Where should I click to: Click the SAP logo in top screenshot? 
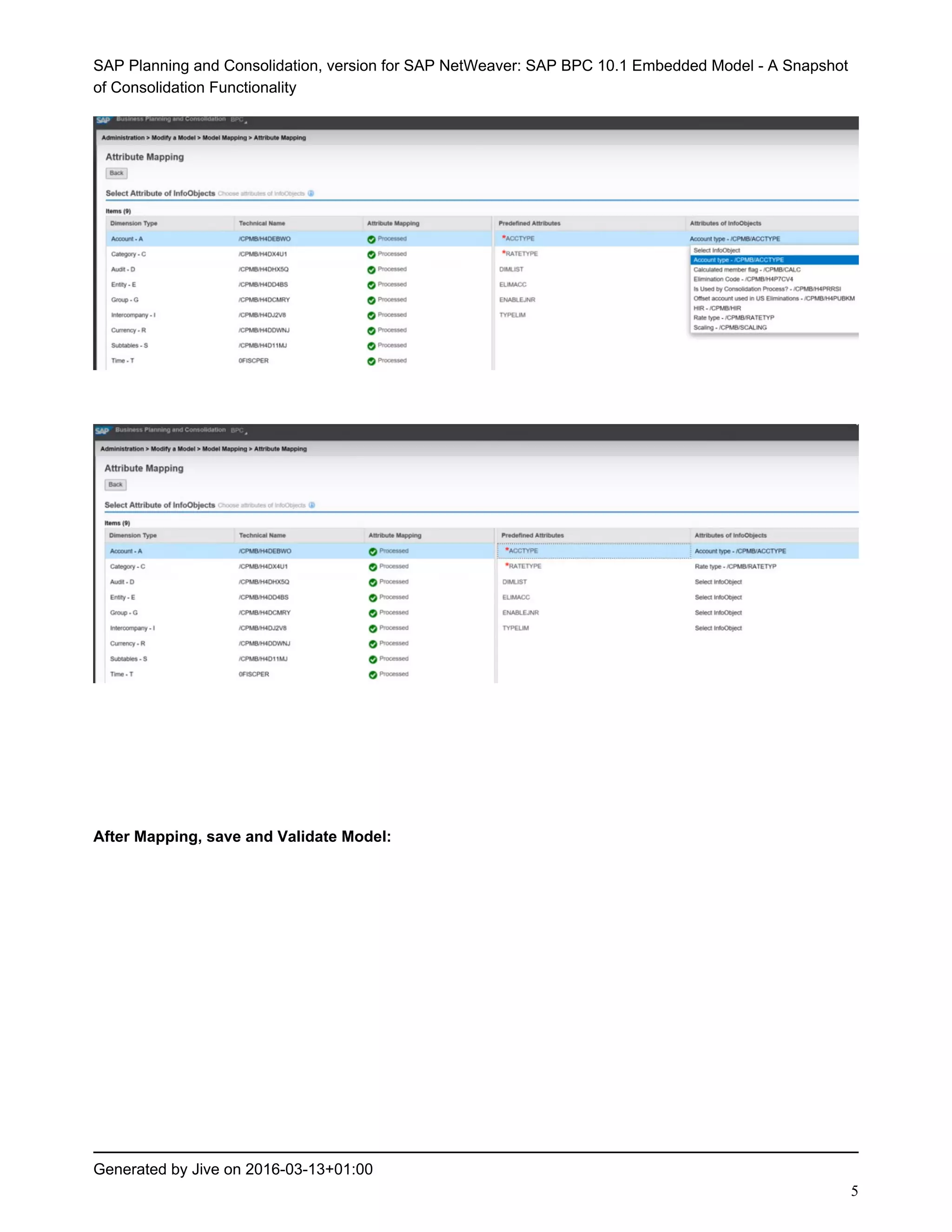(x=103, y=120)
